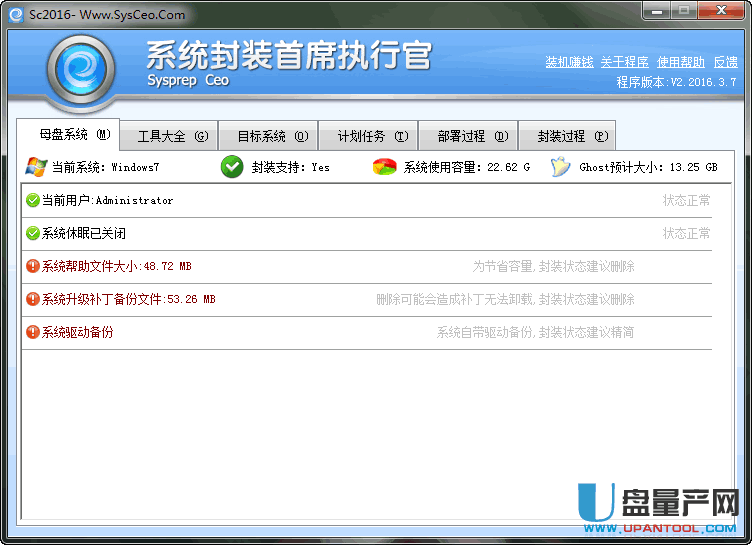Open the 使用帮助 link
The height and width of the screenshot is (545, 752).
click(x=681, y=62)
